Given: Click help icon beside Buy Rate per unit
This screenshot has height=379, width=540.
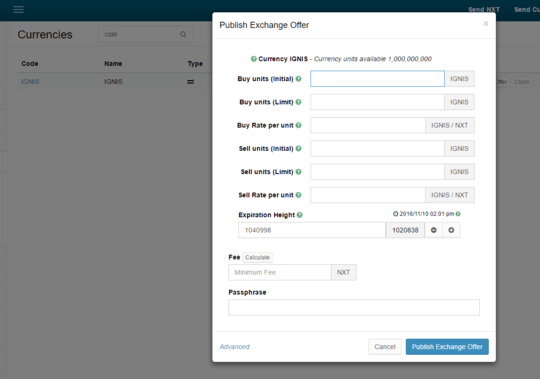Looking at the screenshot, I should [x=299, y=125].
